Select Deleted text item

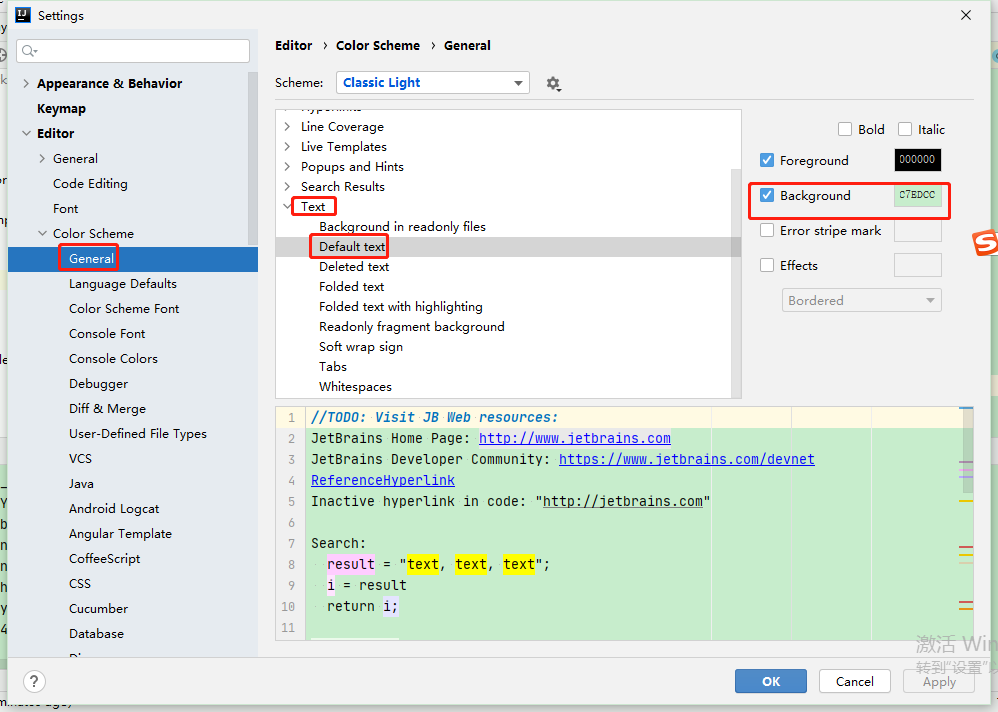click(x=354, y=267)
